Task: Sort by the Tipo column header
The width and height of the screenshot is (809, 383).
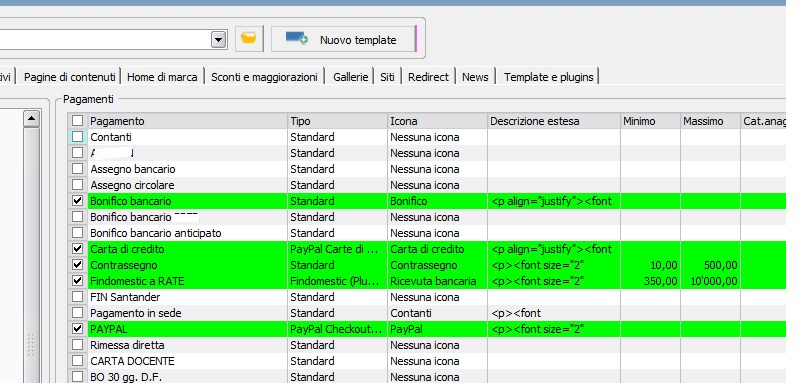Action: pos(338,121)
